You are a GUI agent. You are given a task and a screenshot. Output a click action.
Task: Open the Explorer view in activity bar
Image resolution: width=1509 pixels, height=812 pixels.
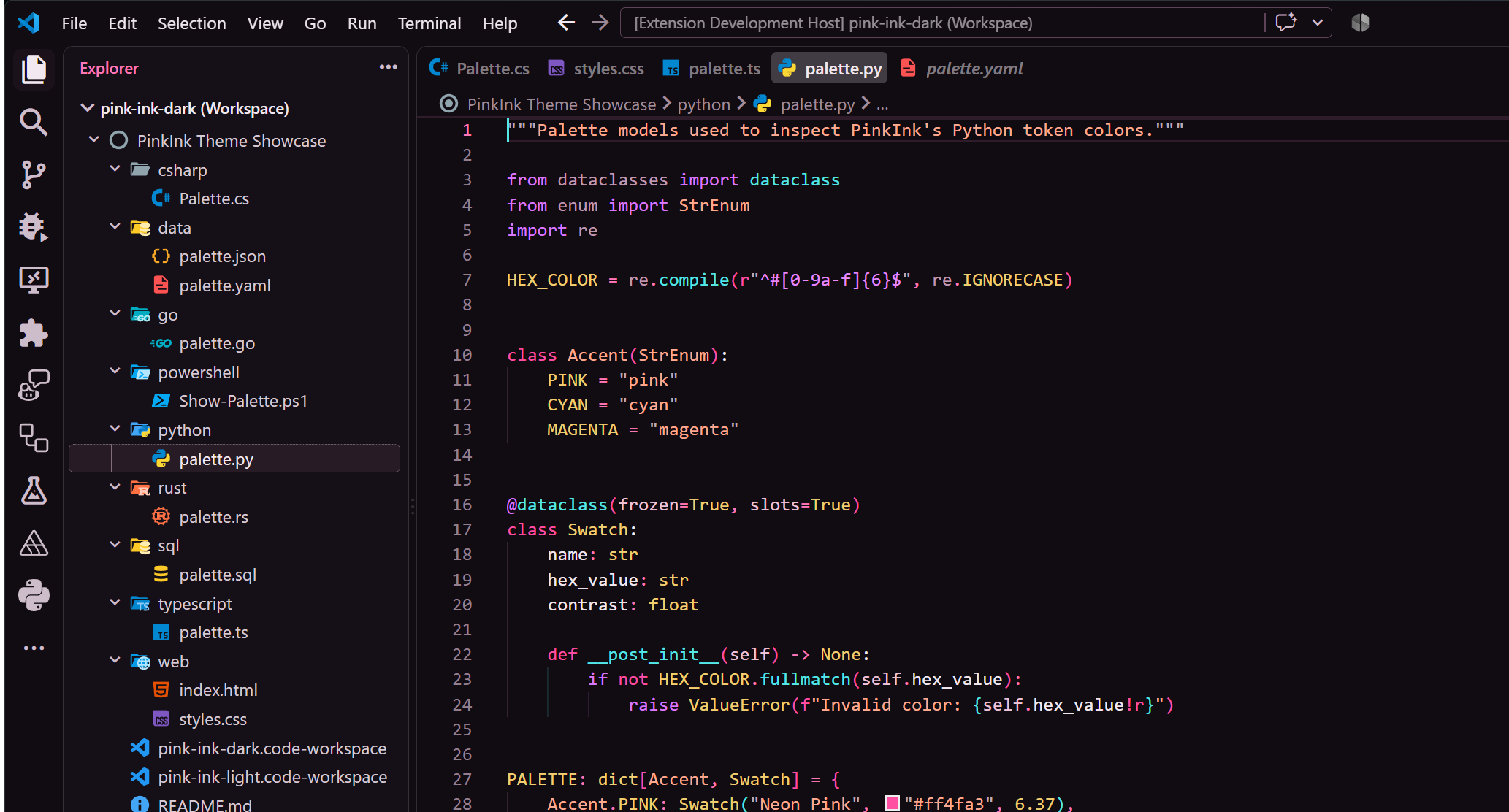click(x=34, y=69)
